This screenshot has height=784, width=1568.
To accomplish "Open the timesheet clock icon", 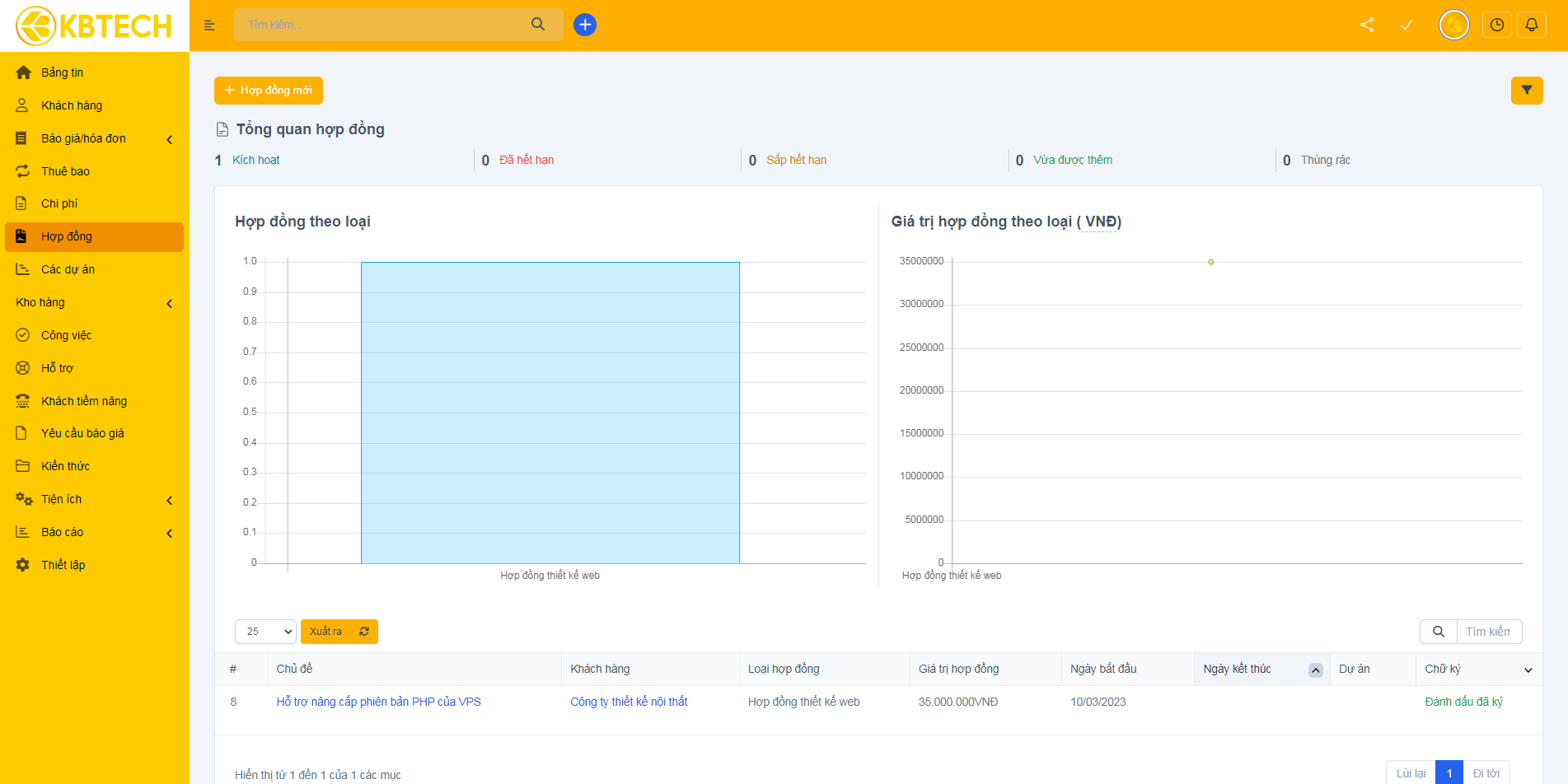I will pos(1496,25).
